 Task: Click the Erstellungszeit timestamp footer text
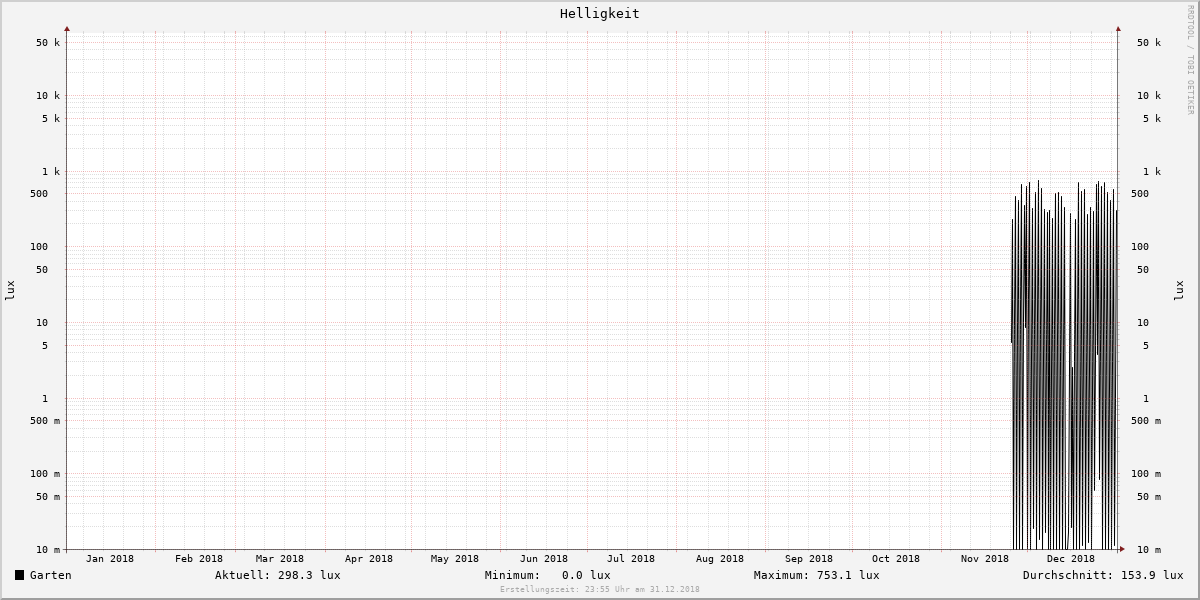pos(599,589)
